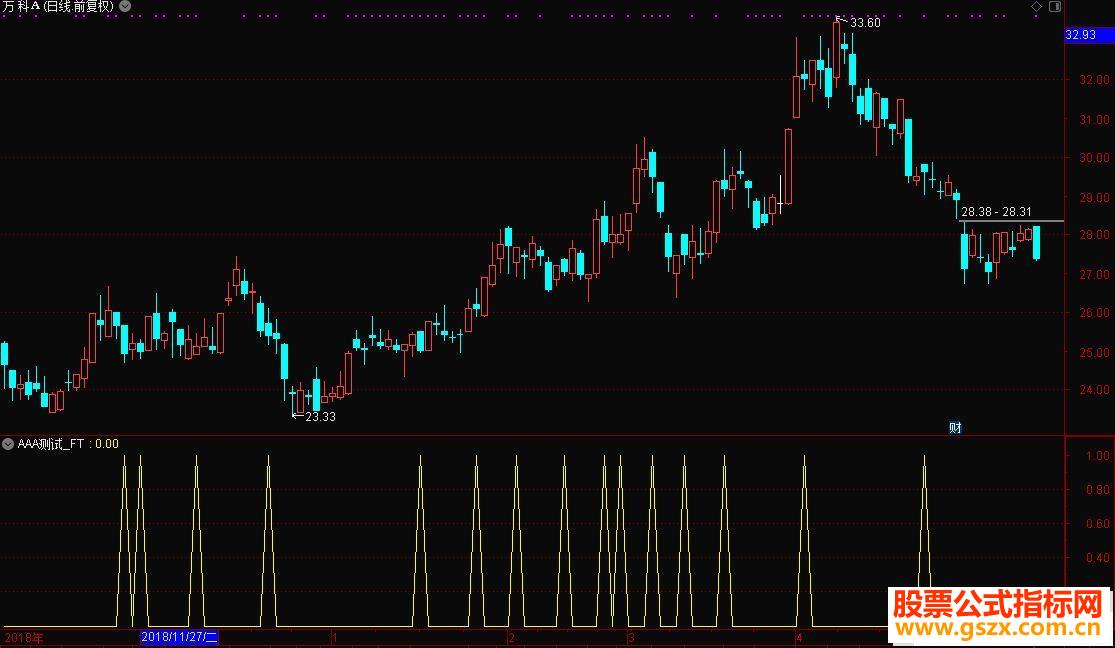Screen dimensions: 1115x648
Task: Click the 25.00 price axis label
Action: 1094,353
